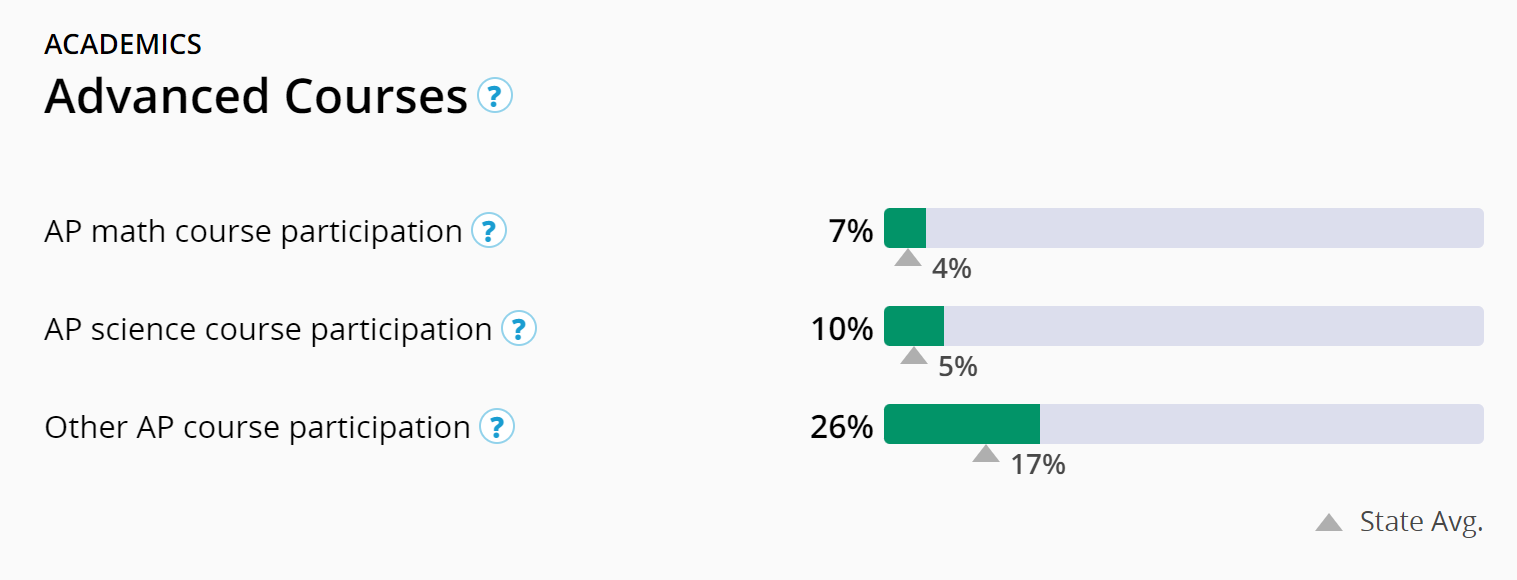Click the green fill of AP math bar
The width and height of the screenshot is (1517, 580).
(x=905, y=229)
